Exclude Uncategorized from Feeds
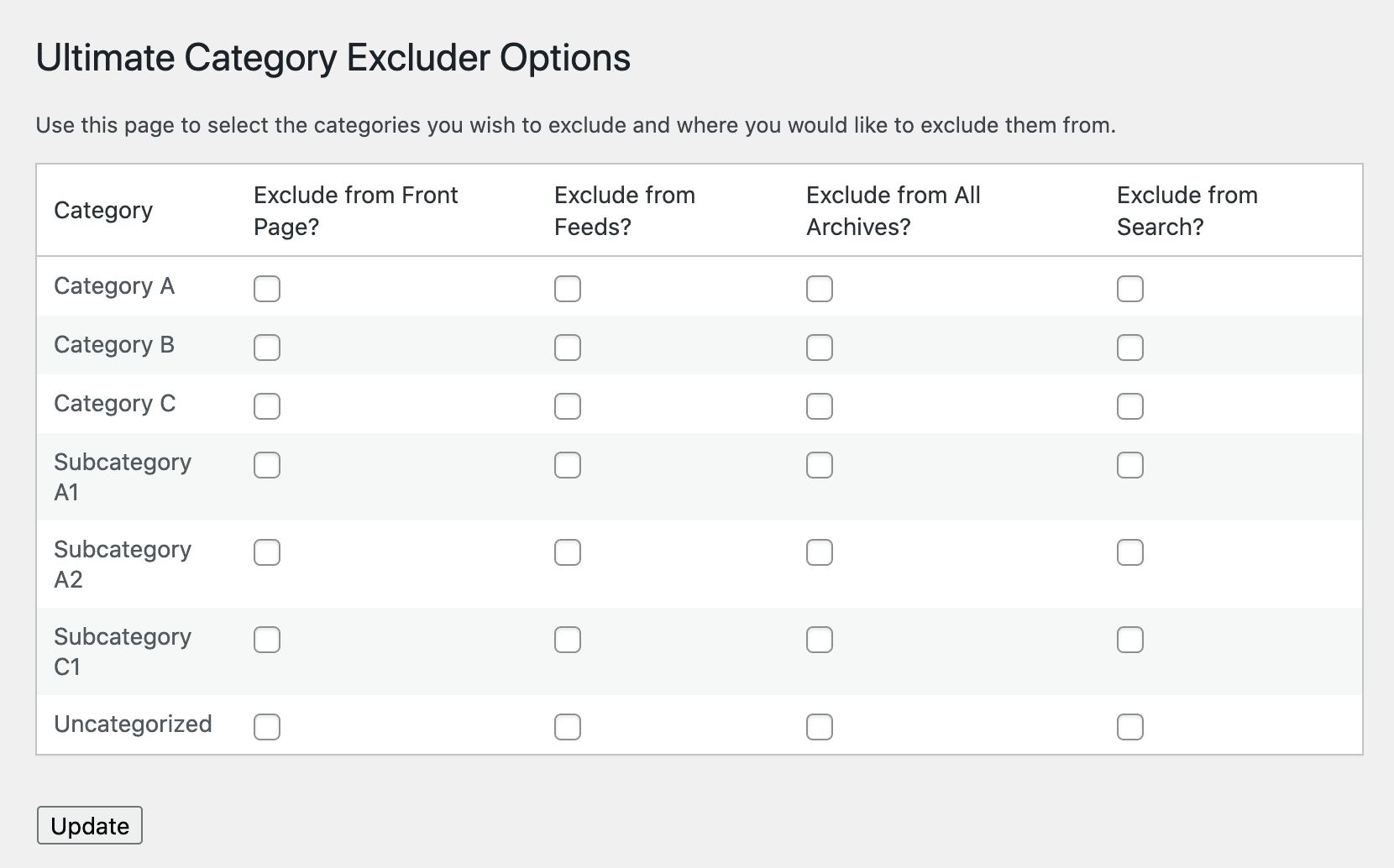The width and height of the screenshot is (1394, 868). coord(568,727)
